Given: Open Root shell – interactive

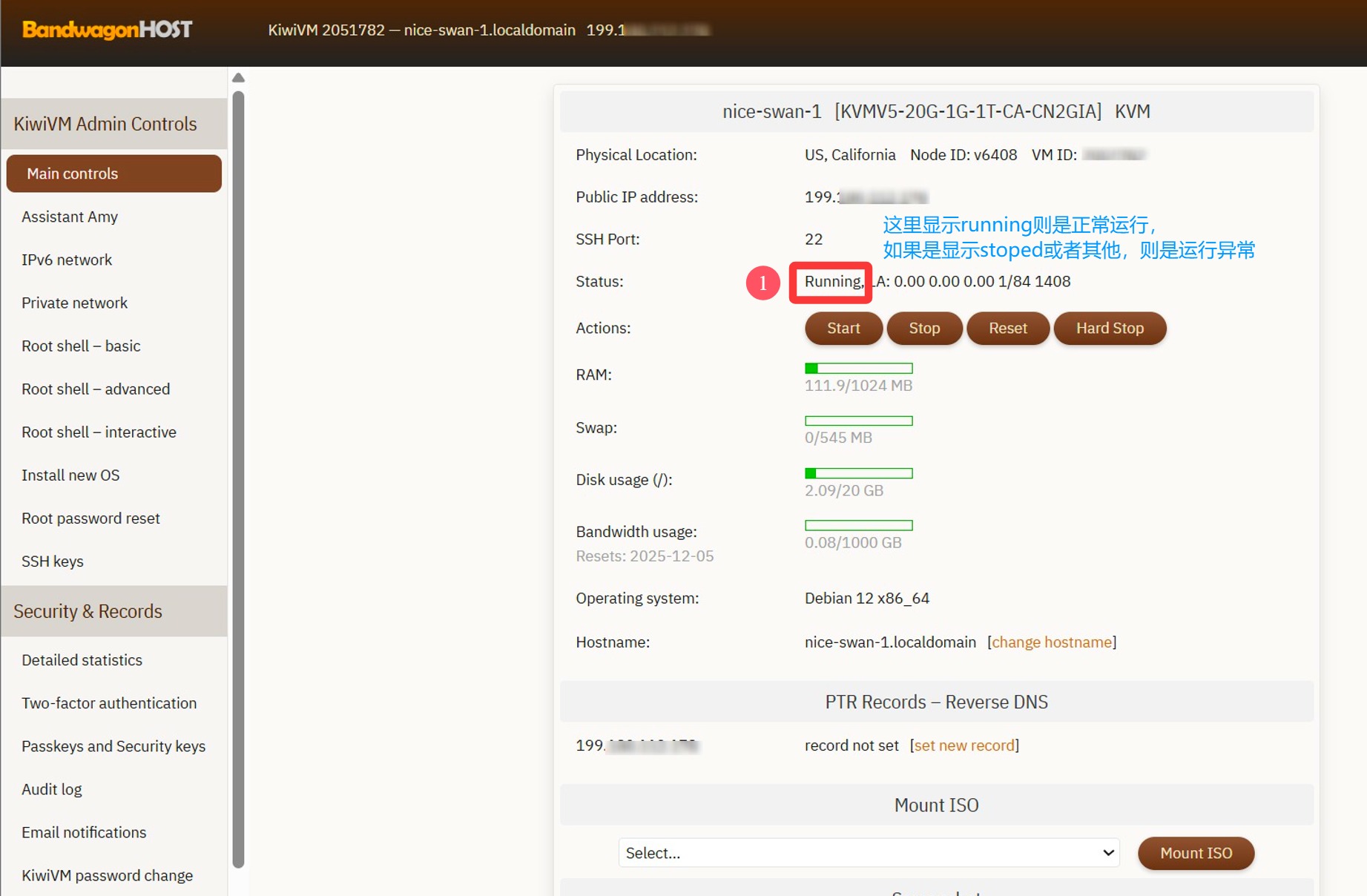Looking at the screenshot, I should coord(99,432).
